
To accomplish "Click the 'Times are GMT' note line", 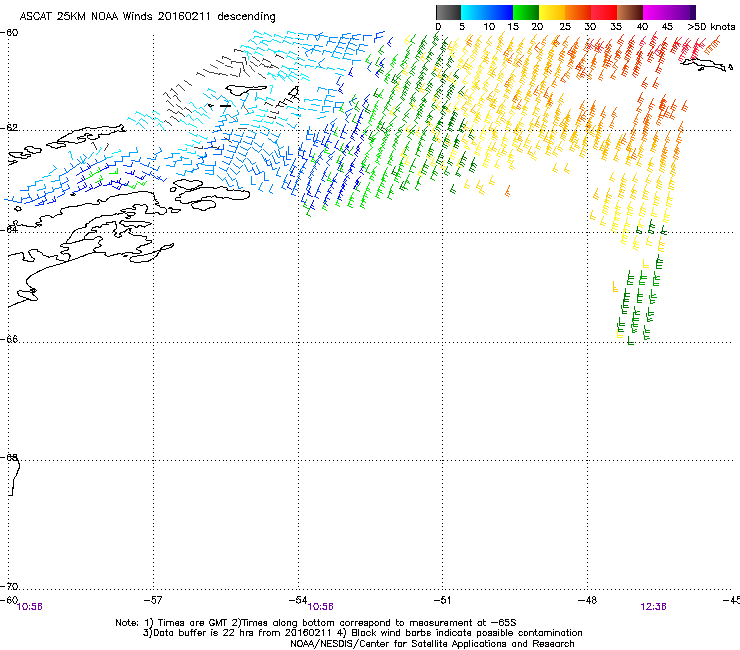I will click(x=316, y=623).
